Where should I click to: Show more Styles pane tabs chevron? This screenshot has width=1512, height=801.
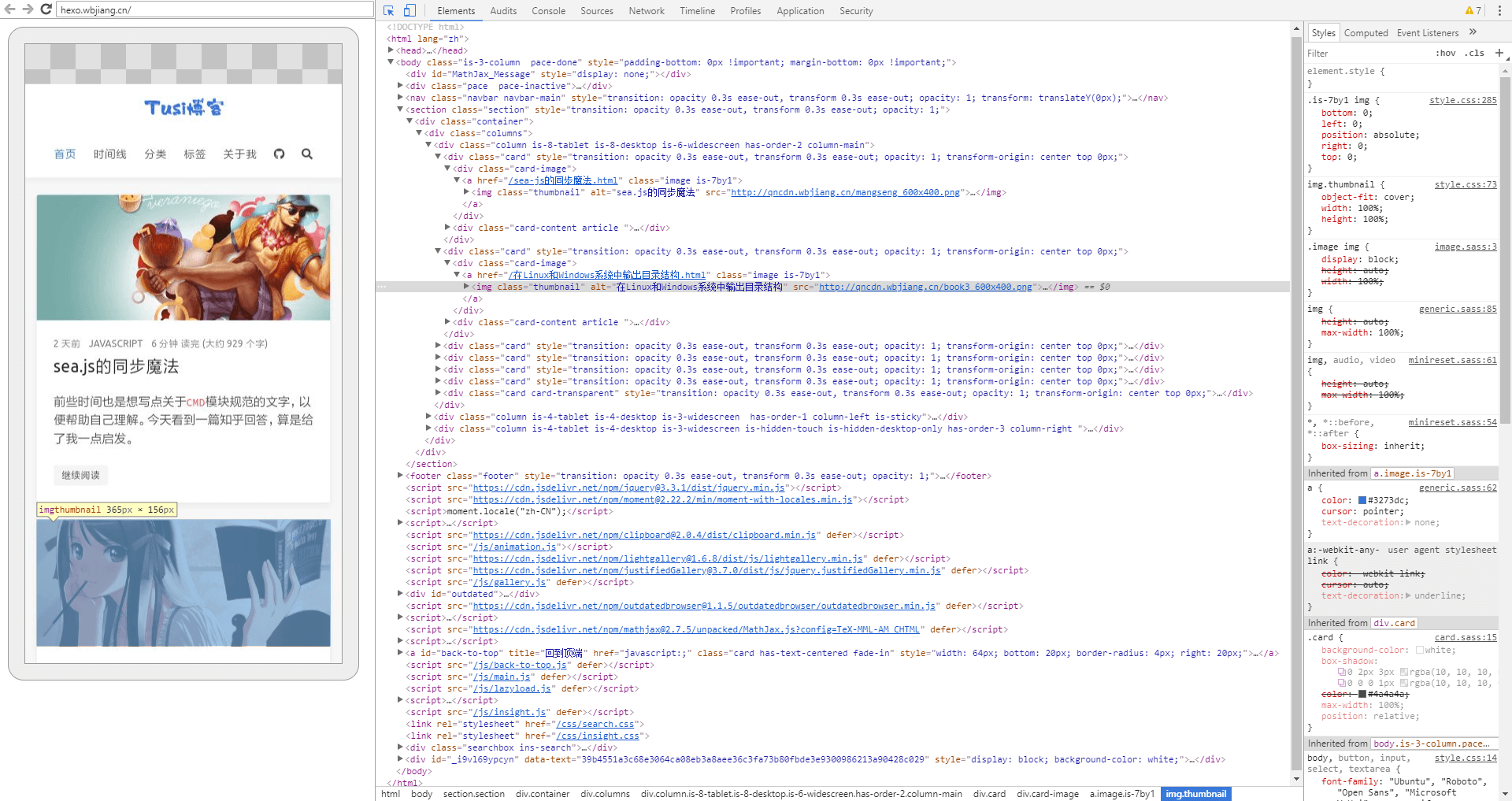[x=1473, y=32]
